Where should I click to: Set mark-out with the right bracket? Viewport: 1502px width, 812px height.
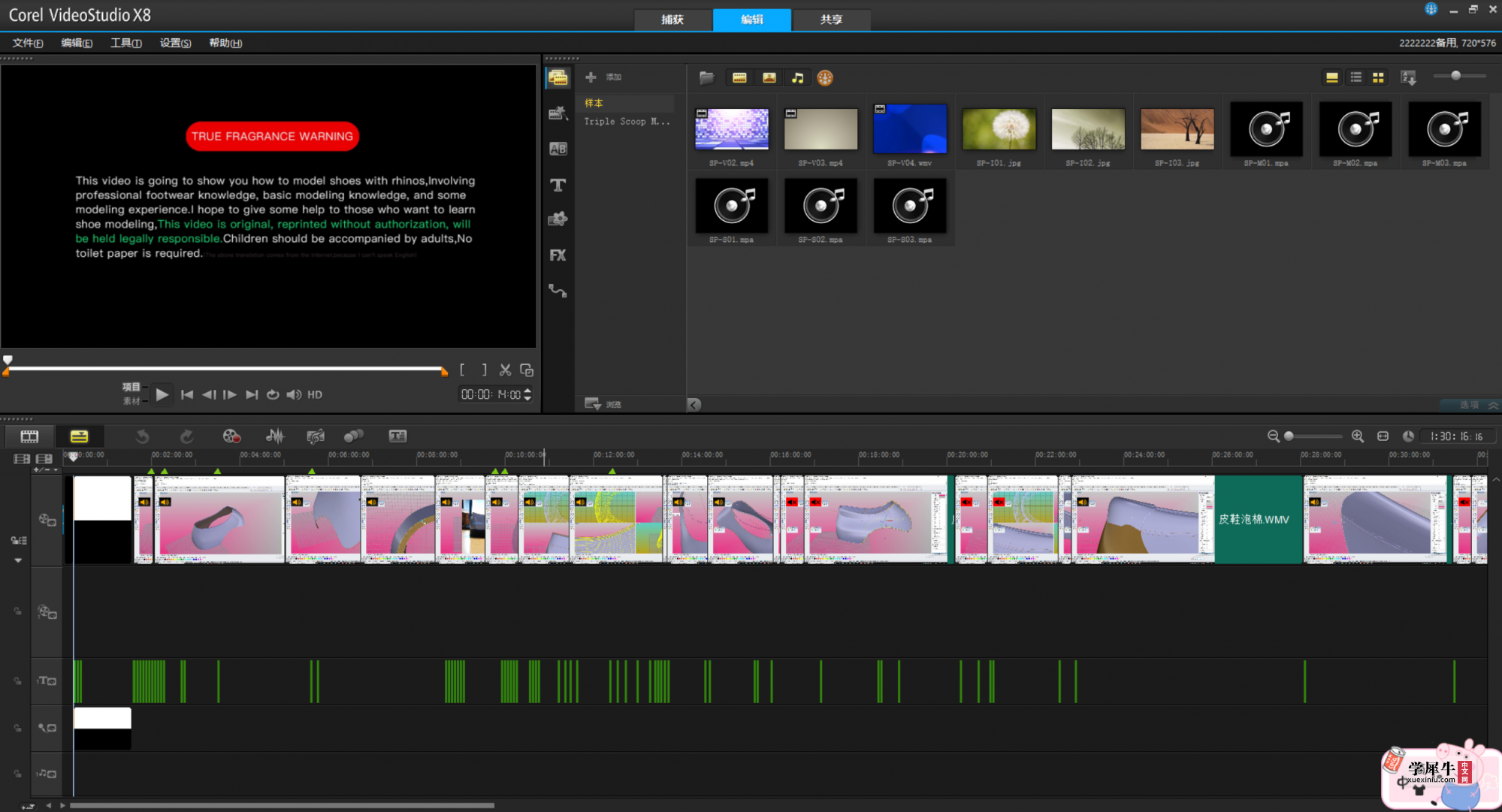point(484,370)
